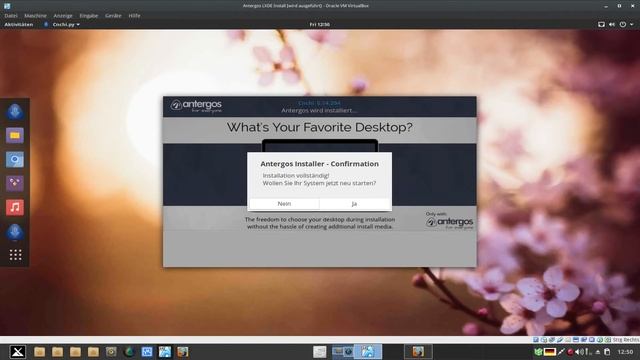Open the clipboard tray icon
640x360 pixels.
(x=607, y=352)
